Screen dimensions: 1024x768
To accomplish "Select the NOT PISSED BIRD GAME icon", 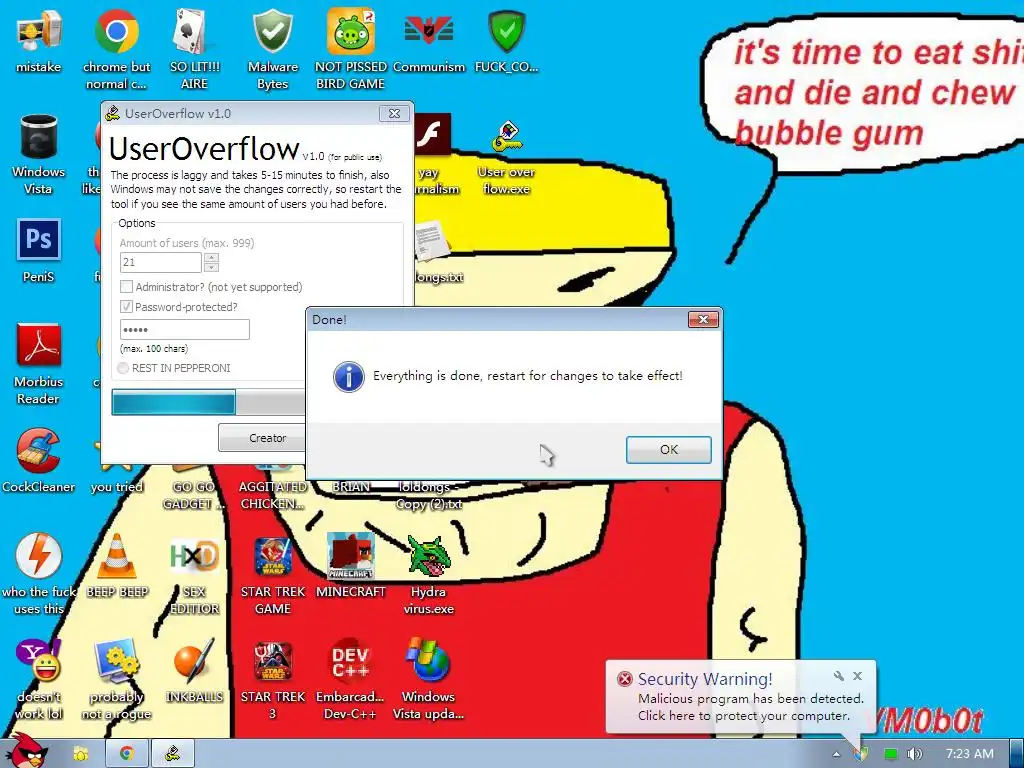I will coord(351,32).
